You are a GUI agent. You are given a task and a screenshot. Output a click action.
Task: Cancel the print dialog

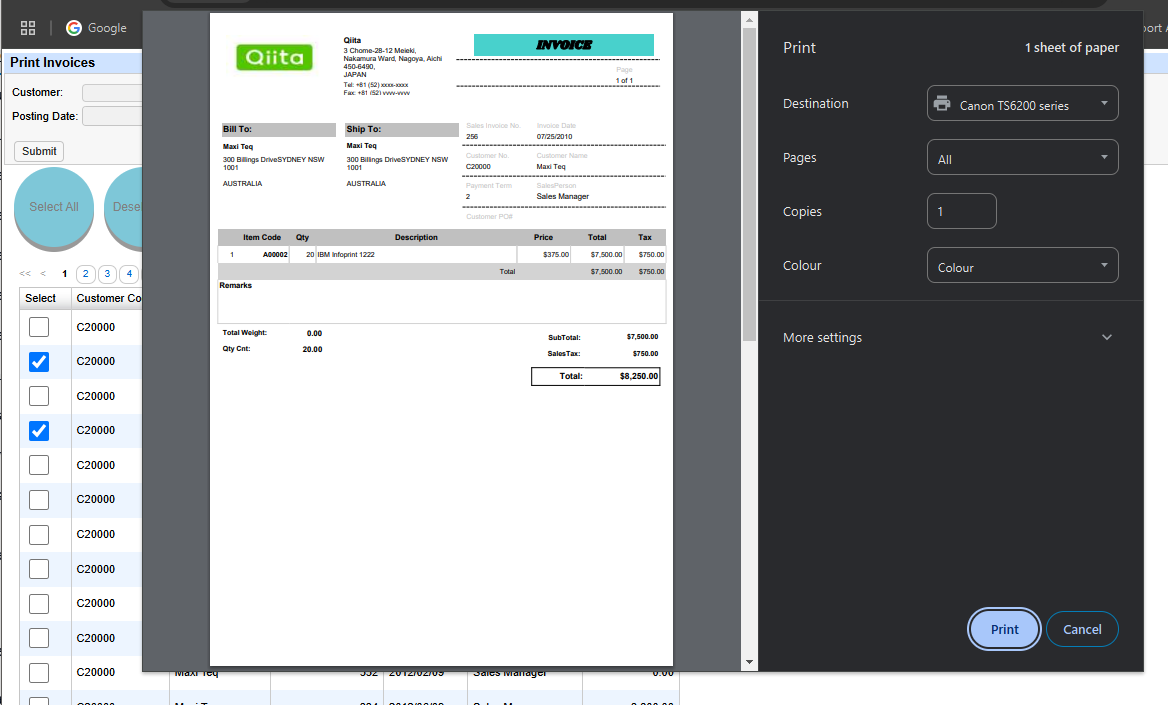click(1082, 629)
